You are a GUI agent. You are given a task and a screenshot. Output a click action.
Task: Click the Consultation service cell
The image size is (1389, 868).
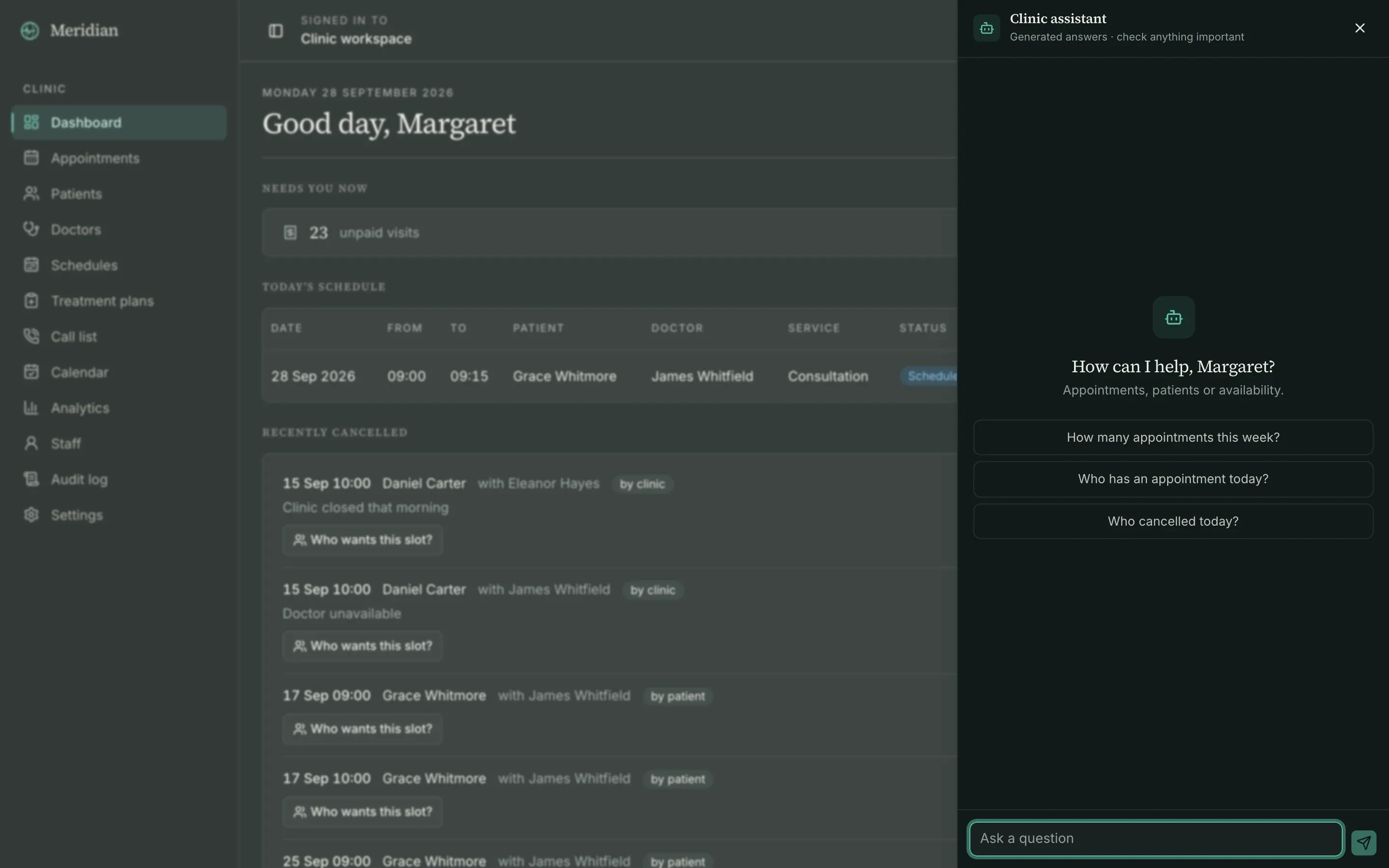[x=828, y=377]
